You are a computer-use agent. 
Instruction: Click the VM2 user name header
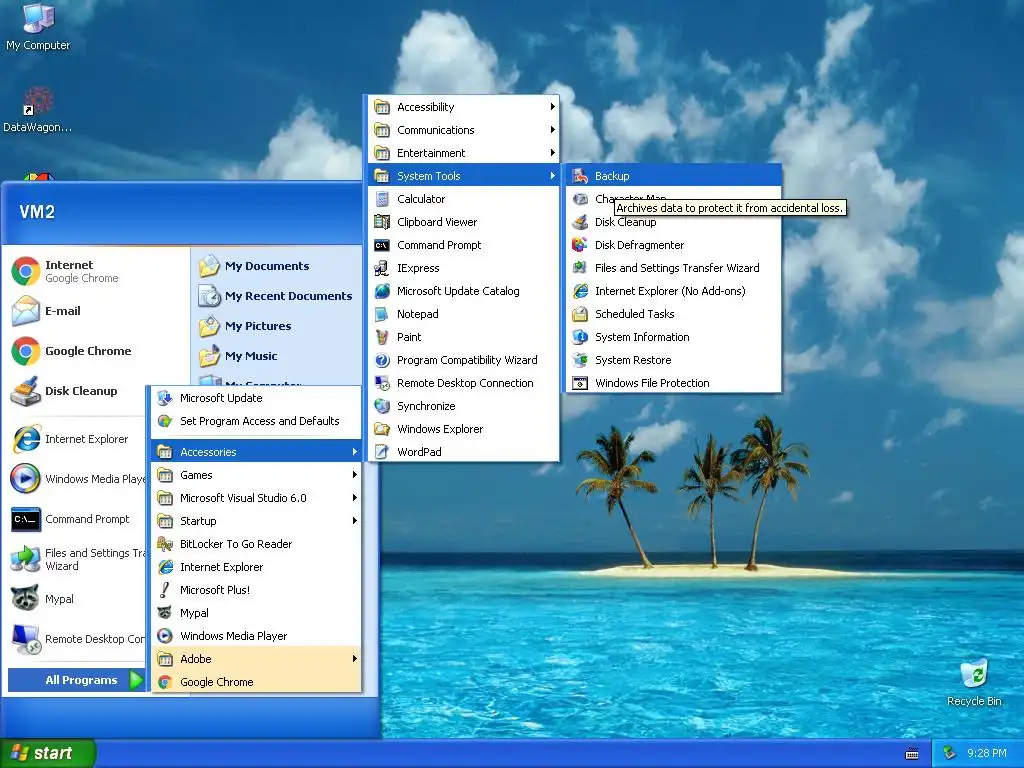pyautogui.click(x=37, y=212)
